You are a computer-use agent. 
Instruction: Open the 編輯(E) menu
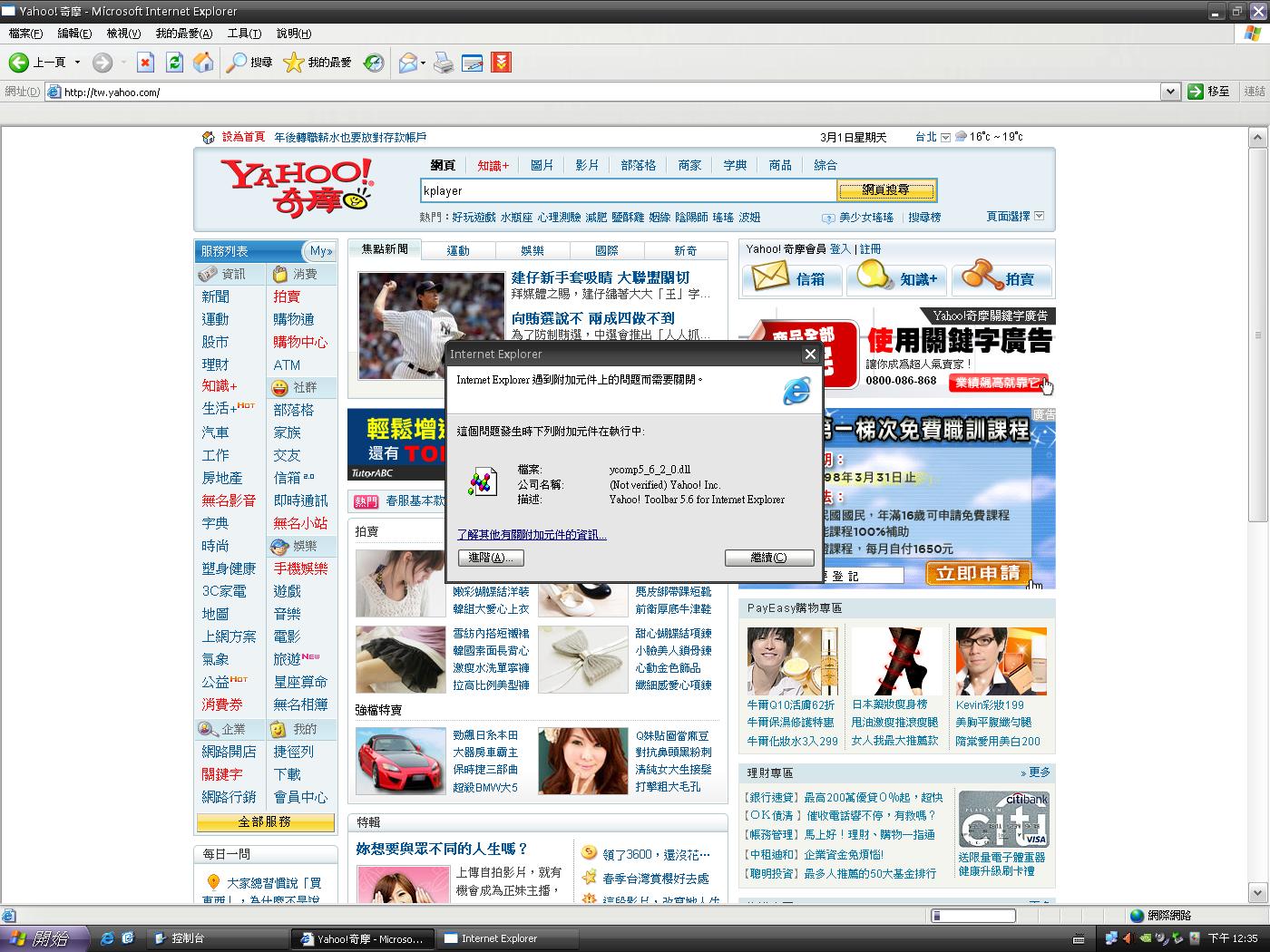tap(74, 34)
